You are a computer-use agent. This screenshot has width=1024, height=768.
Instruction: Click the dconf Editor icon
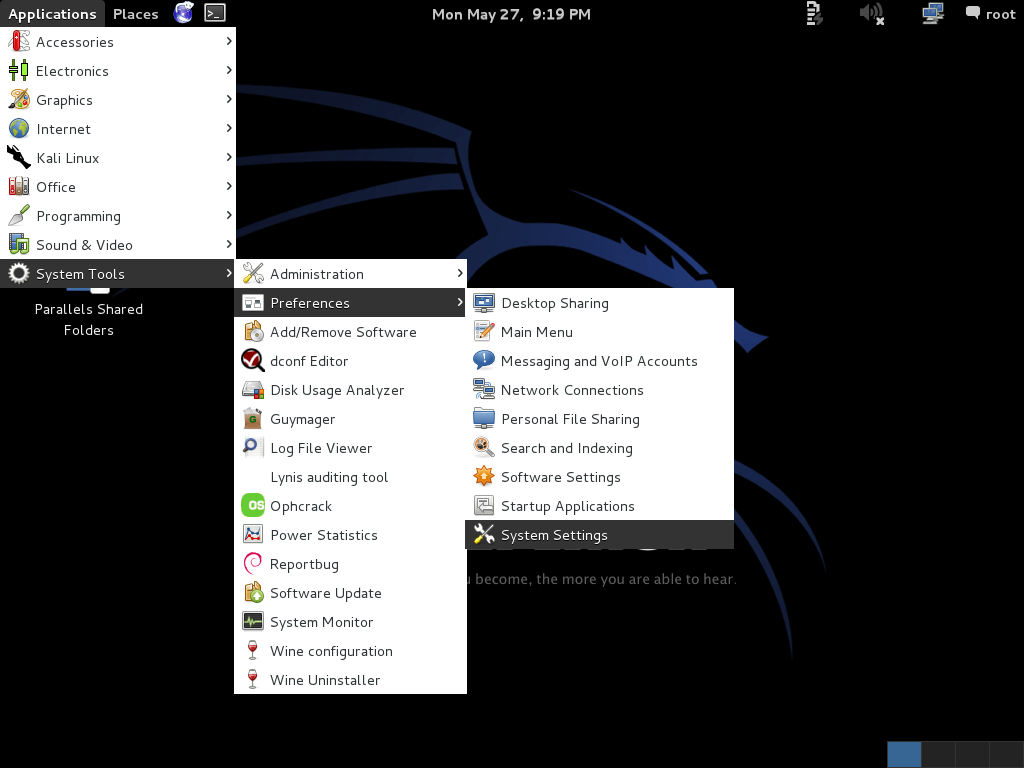tap(253, 360)
